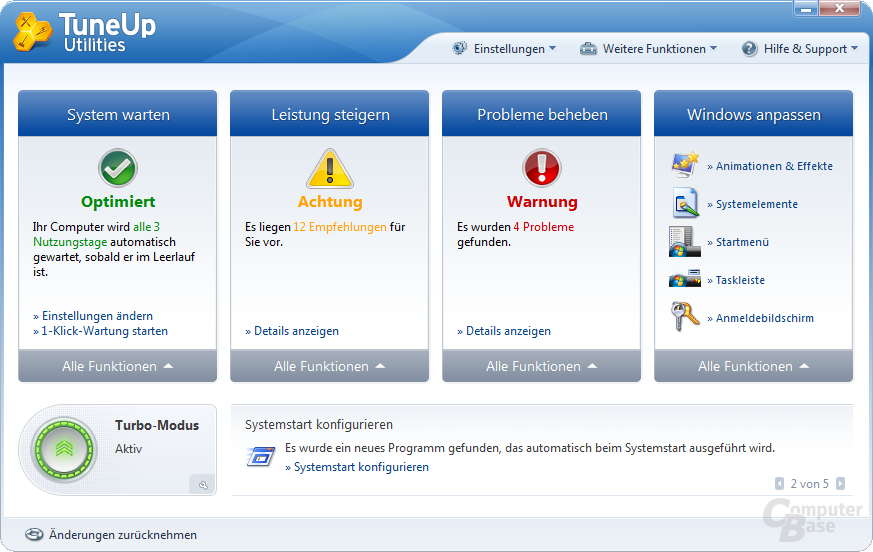This screenshot has height=552, width=873.
Task: Close the TuneUp Utilities window
Action: 840,8
